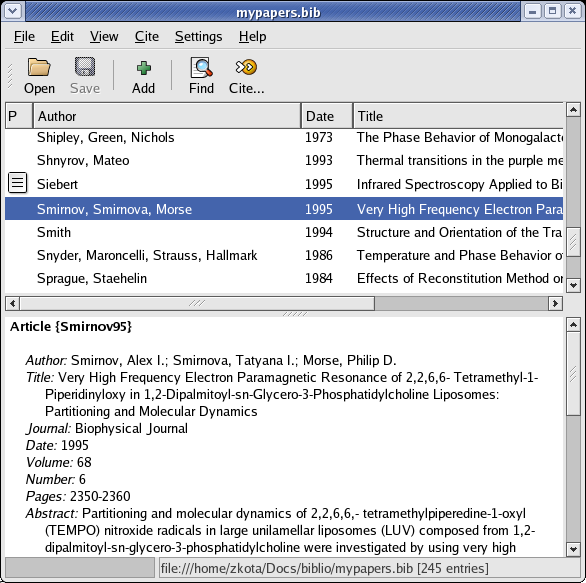586x583 pixels.
Task: Sort entries by the Date column header
Action: coord(327,116)
